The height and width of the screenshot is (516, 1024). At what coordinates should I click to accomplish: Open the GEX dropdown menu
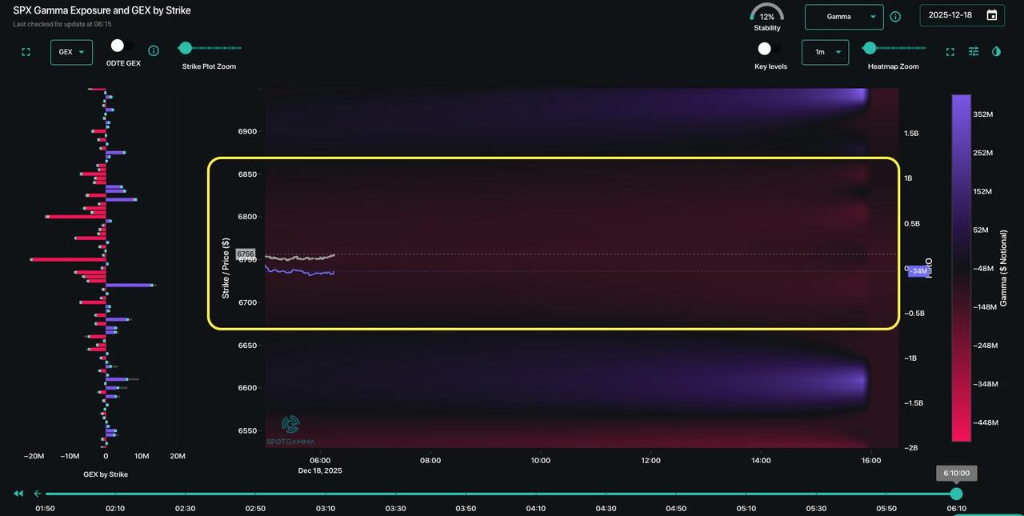point(71,52)
